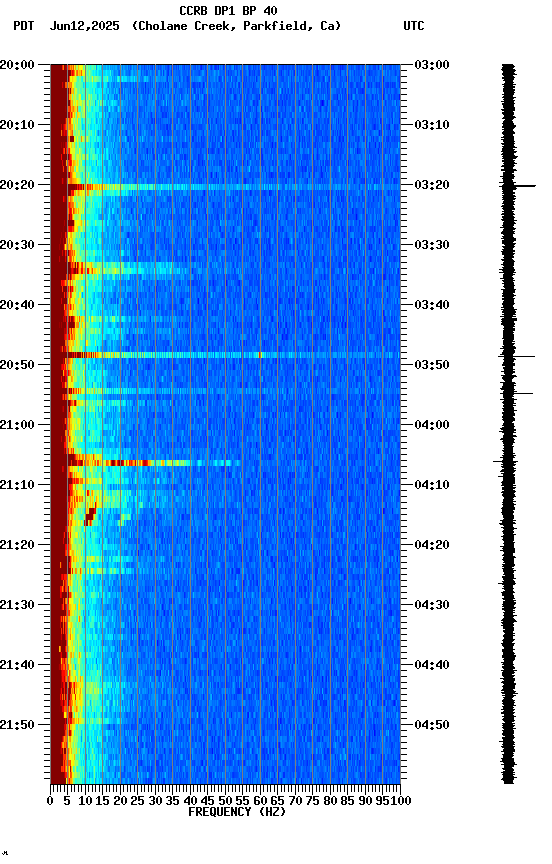This screenshot has height=864, width=552.
Task: Click the date label 'Jun12,2025'
Action: coord(84,26)
